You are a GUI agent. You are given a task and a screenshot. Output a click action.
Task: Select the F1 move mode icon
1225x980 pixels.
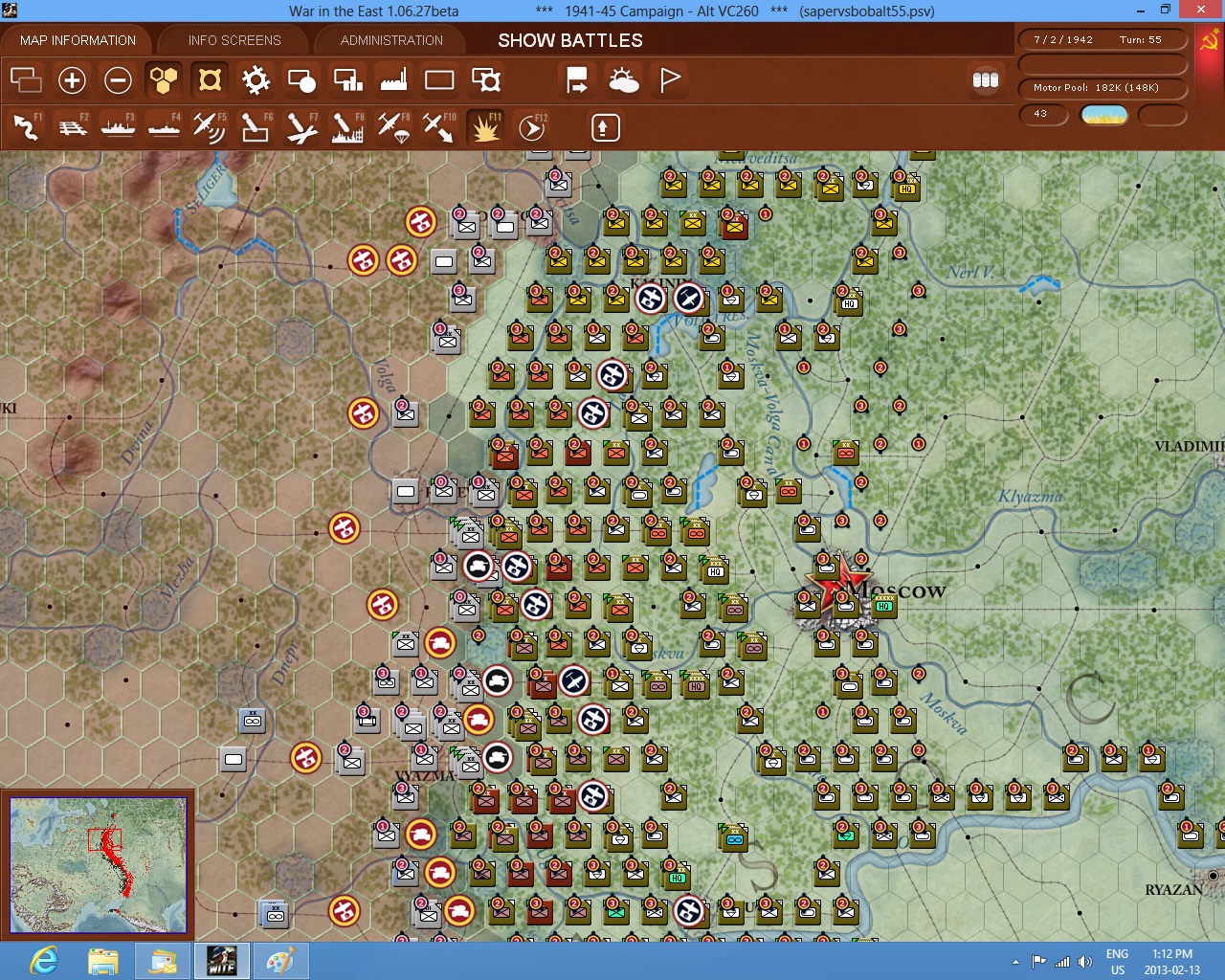pos(26,127)
